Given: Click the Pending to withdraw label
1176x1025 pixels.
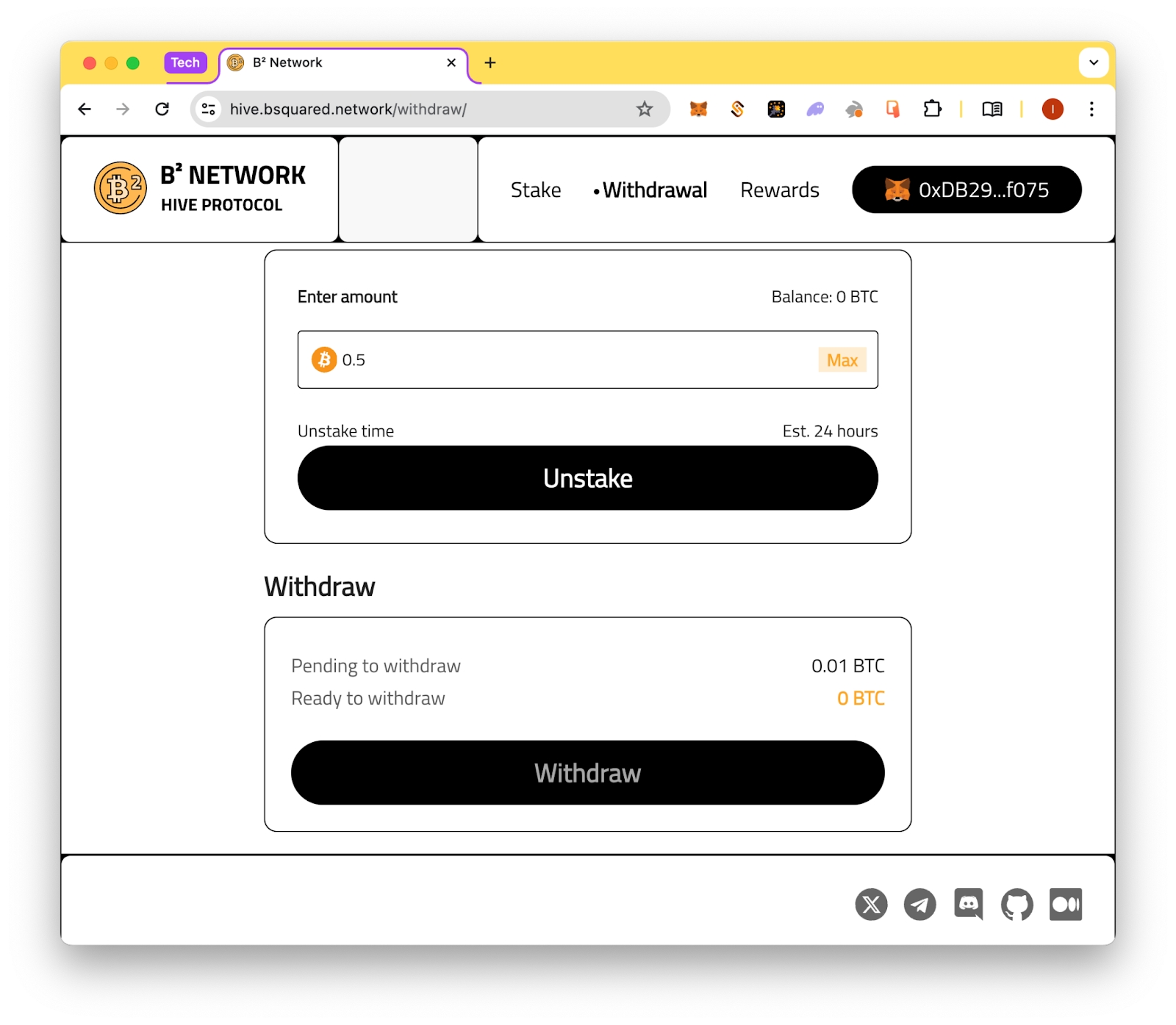Looking at the screenshot, I should pos(376,666).
